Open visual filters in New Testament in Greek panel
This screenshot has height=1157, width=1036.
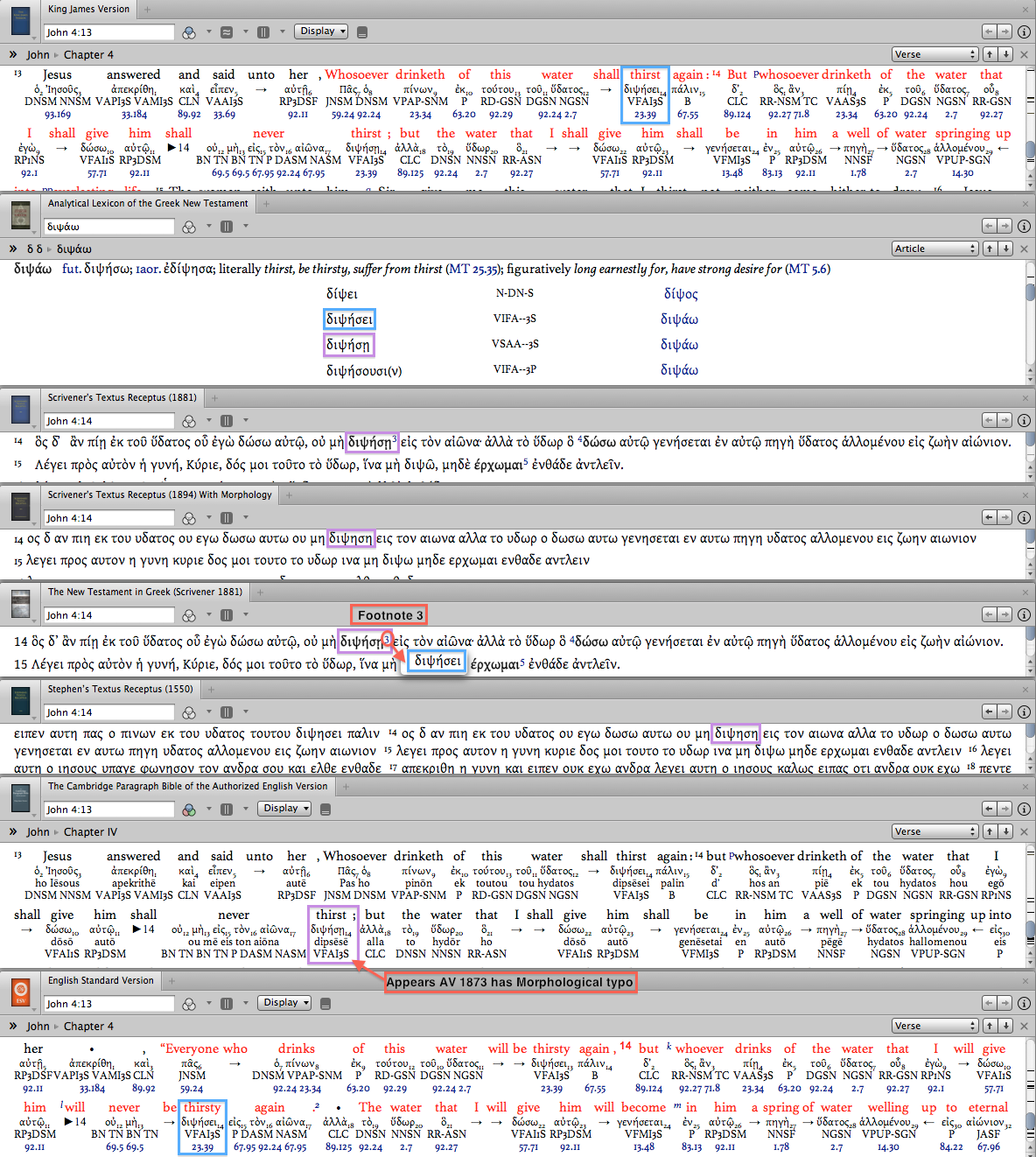189,615
